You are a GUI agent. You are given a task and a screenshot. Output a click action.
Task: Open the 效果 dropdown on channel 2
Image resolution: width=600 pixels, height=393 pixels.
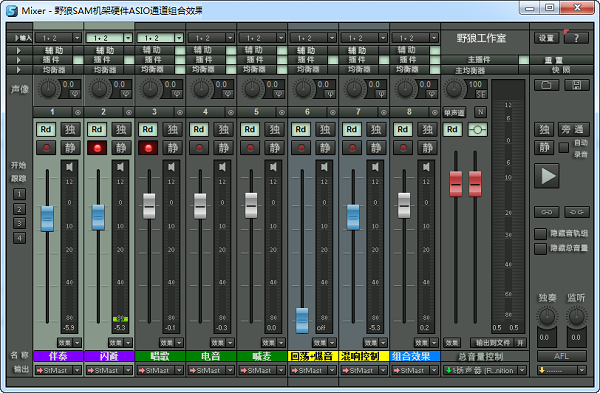[121, 342]
